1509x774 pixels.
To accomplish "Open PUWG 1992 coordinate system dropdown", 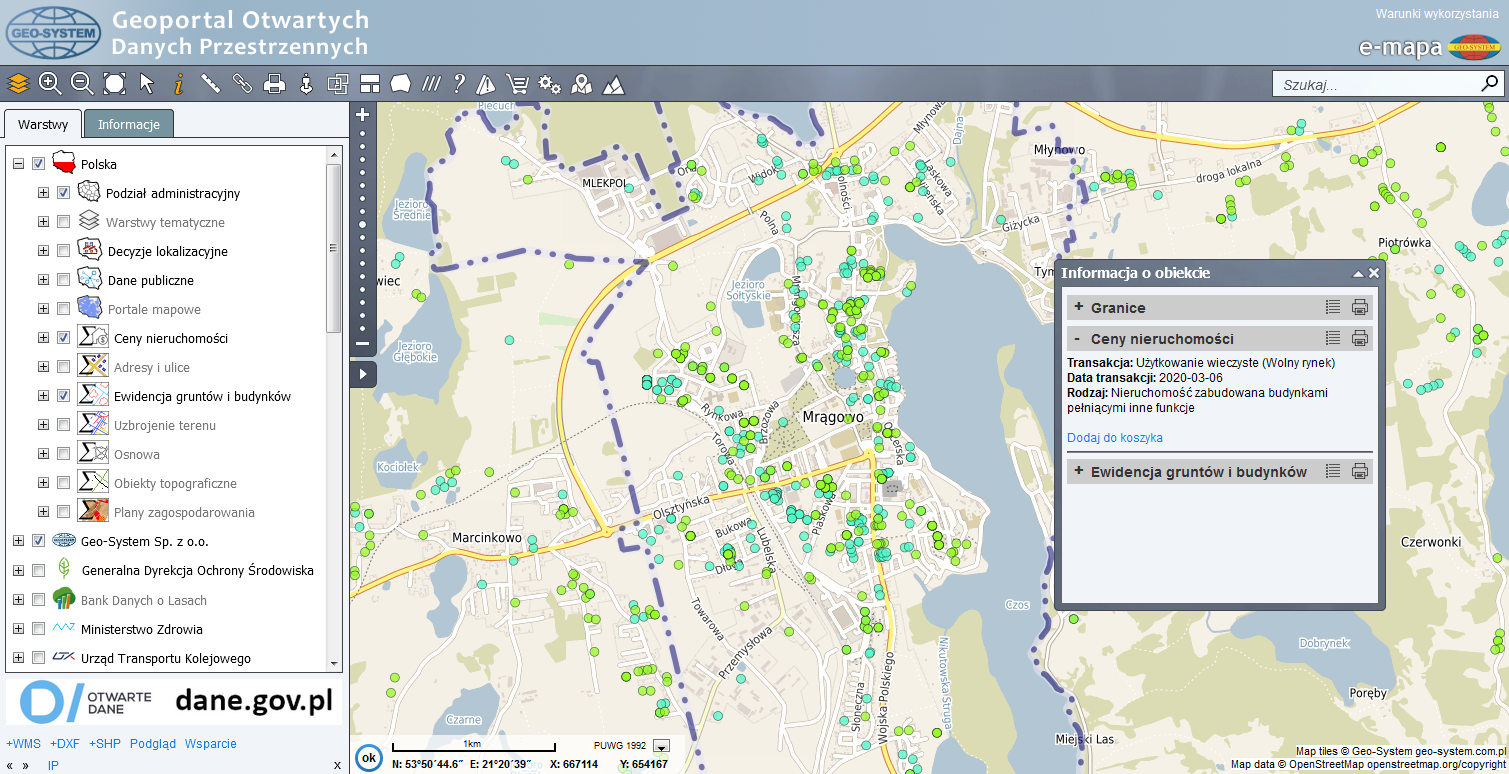I will pos(661,746).
